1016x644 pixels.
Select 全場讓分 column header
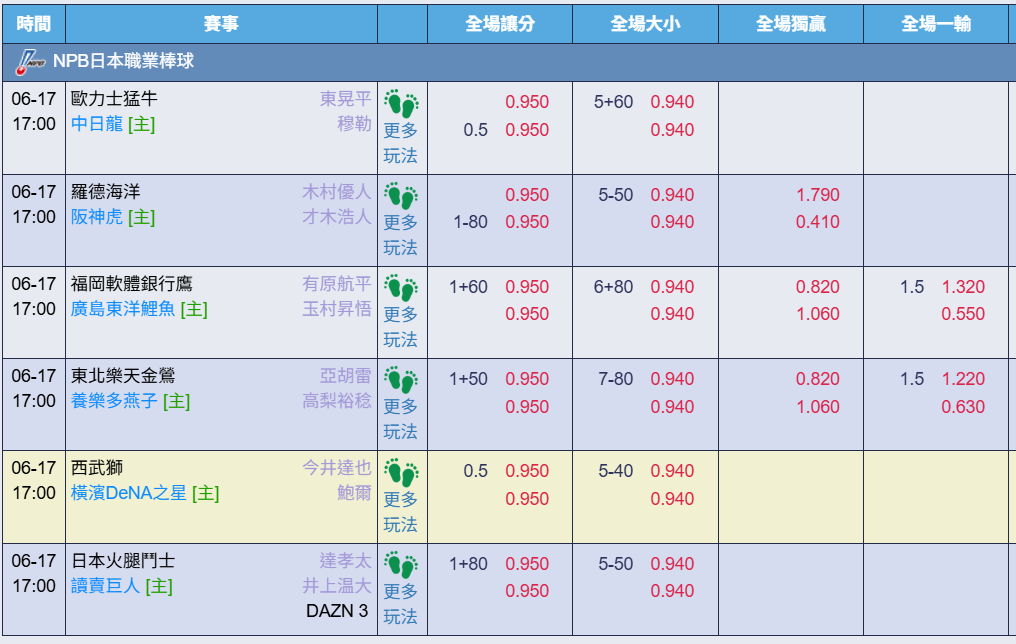[500, 24]
